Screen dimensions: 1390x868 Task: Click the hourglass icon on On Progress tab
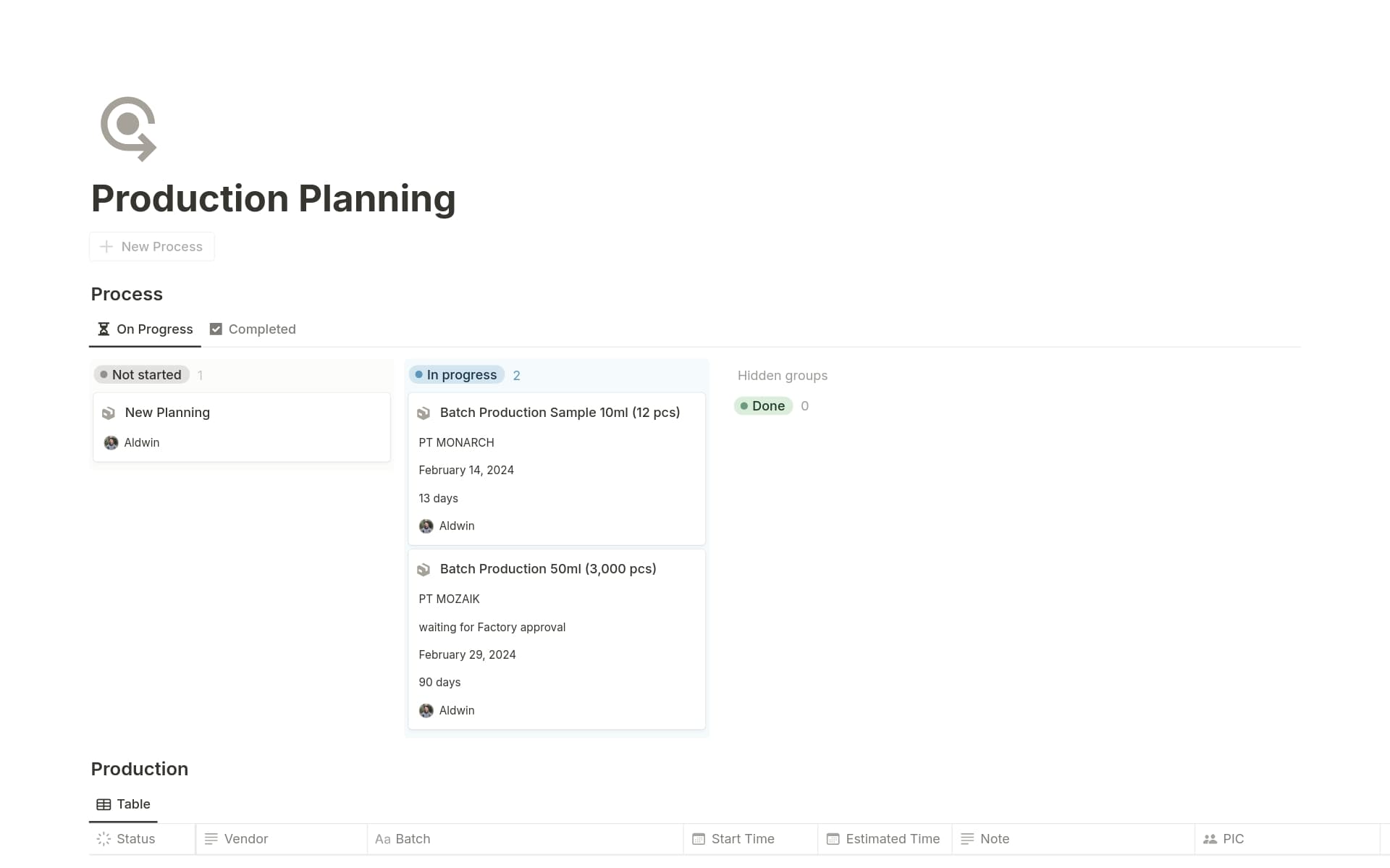[x=104, y=329]
